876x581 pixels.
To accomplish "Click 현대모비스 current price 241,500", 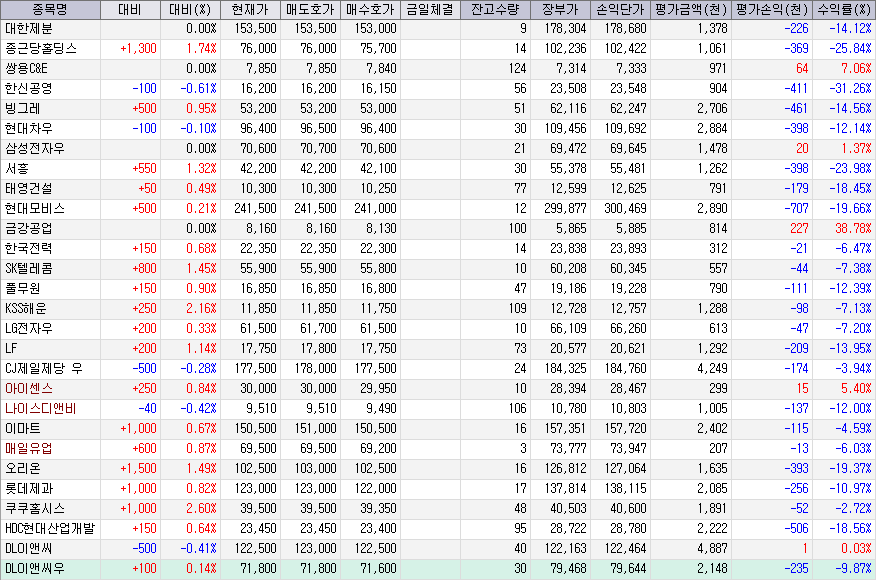I will click(x=255, y=208).
